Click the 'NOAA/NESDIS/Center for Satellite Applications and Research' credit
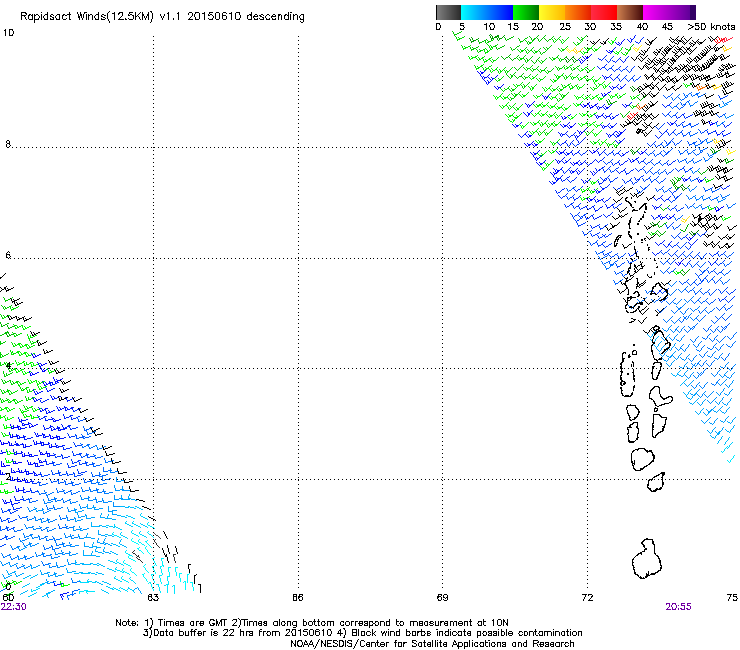Image resolution: width=740 pixels, height=650 pixels. click(x=432, y=644)
